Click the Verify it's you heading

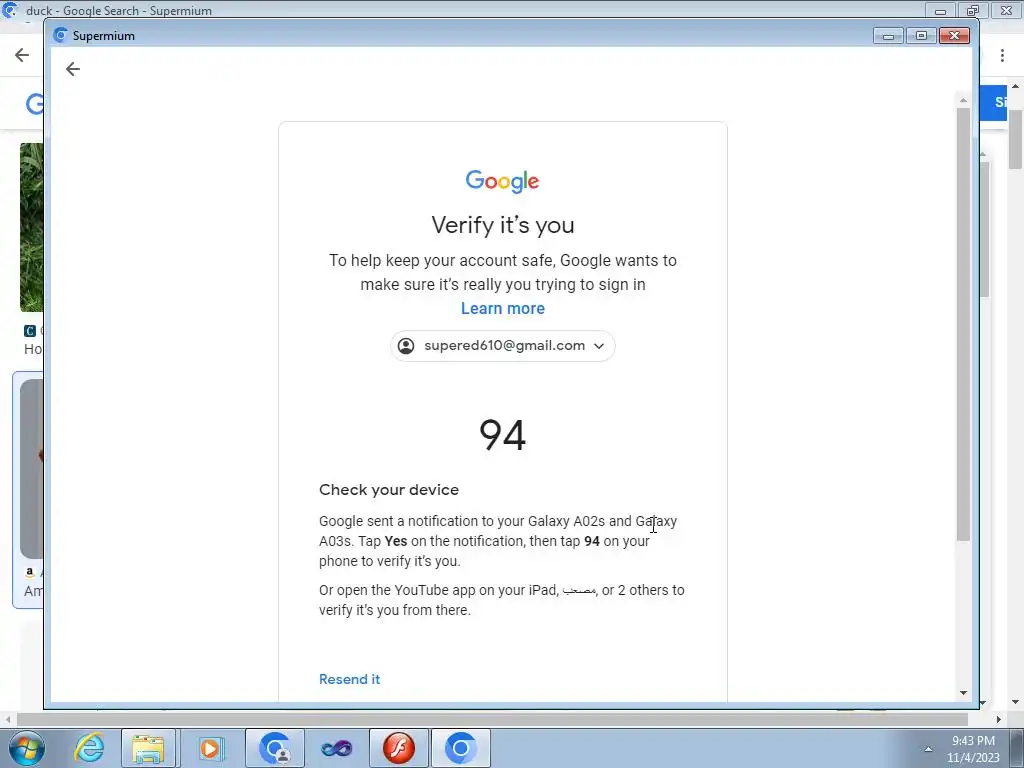click(x=502, y=225)
